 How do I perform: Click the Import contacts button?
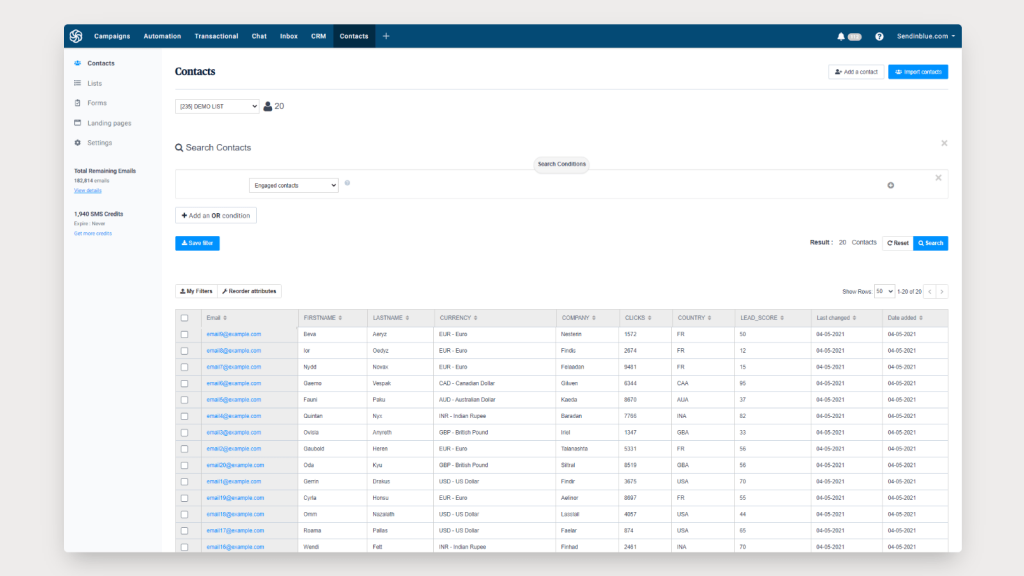point(918,72)
